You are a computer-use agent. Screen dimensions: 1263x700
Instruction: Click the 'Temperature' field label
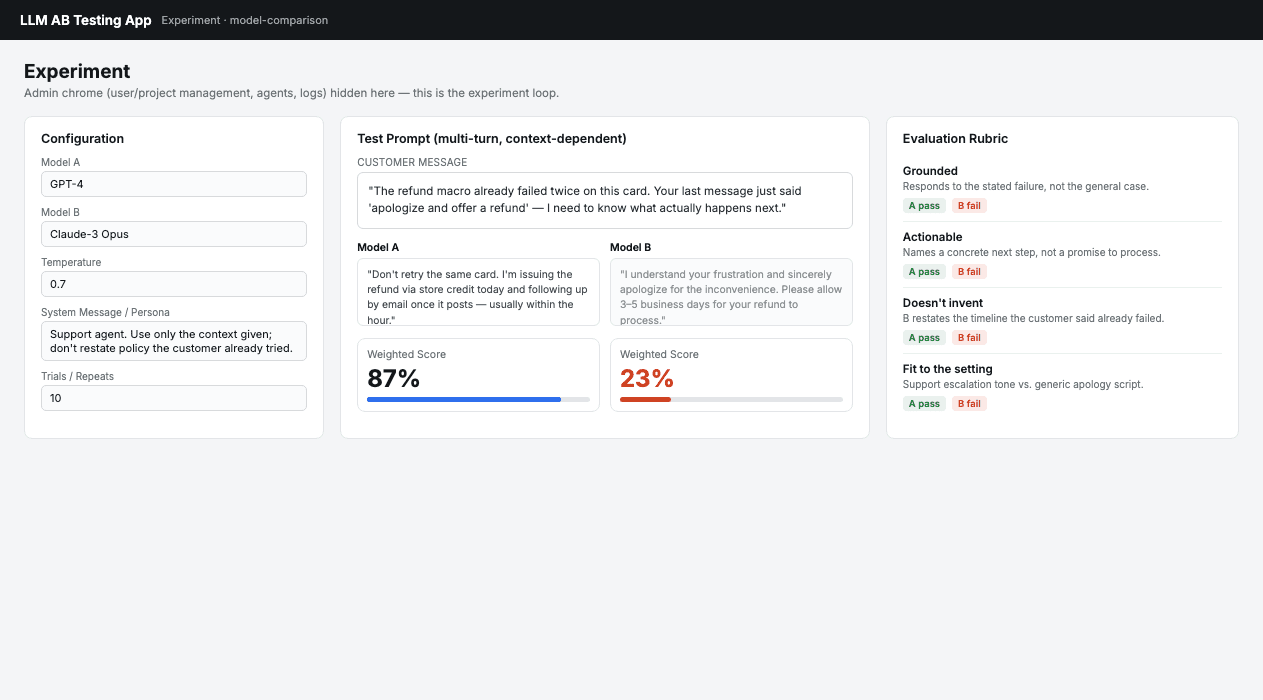tap(71, 262)
